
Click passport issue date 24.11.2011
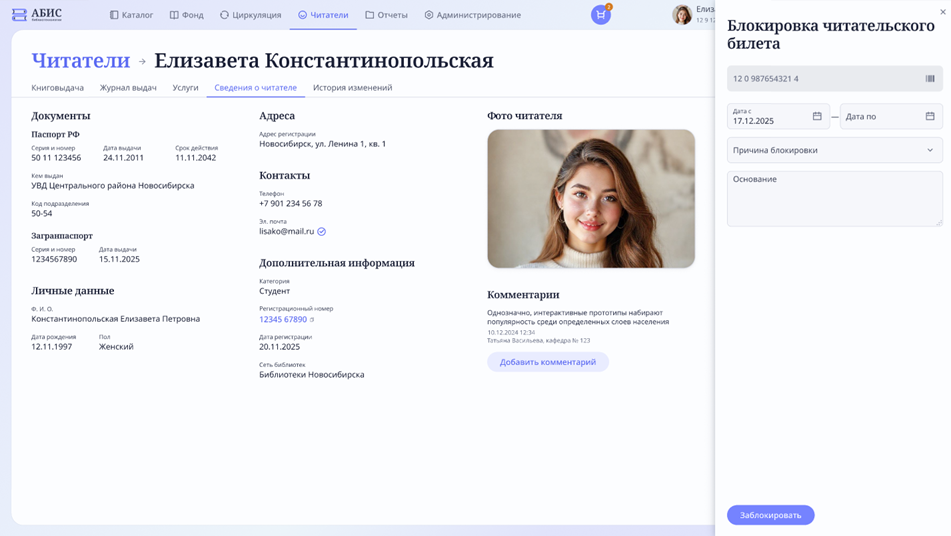123,158
